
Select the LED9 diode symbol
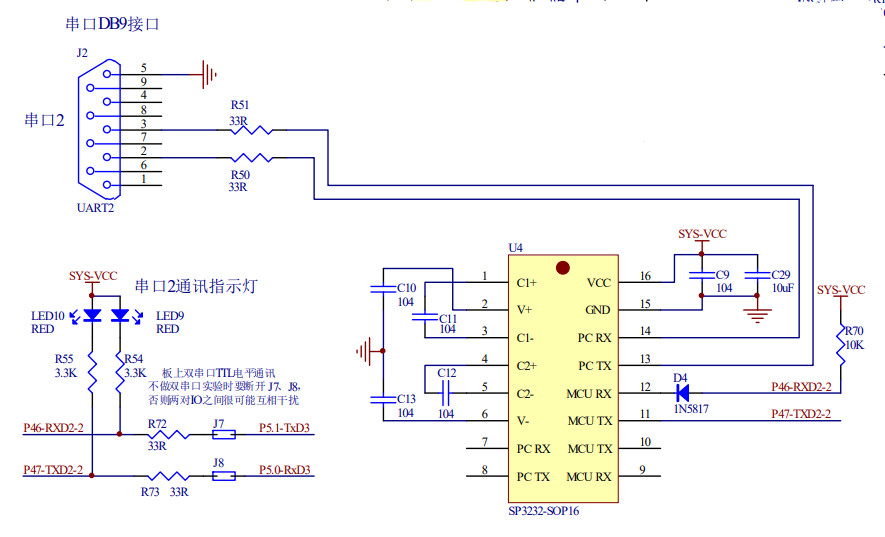pyautogui.click(x=120, y=316)
